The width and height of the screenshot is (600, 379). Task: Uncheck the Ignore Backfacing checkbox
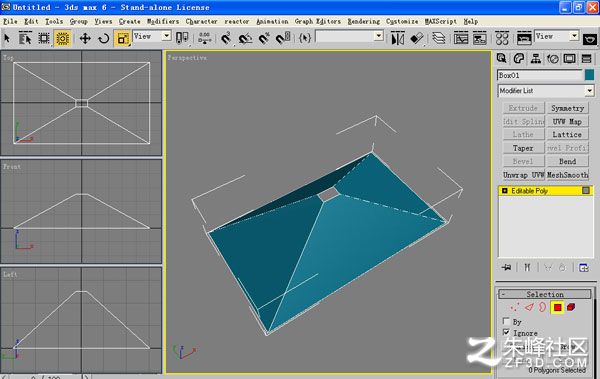pos(506,332)
